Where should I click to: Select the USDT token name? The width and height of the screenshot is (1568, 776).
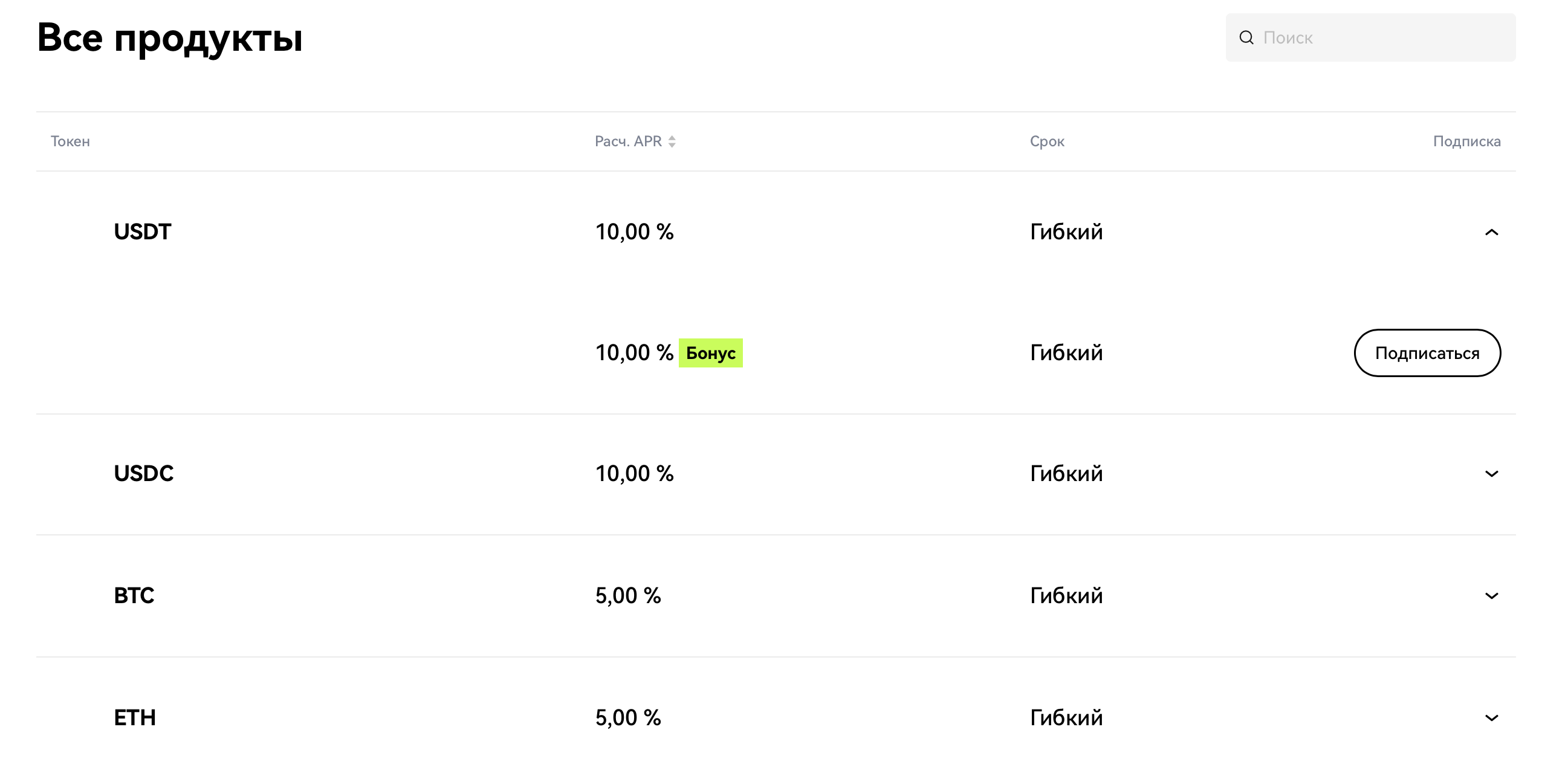click(143, 232)
